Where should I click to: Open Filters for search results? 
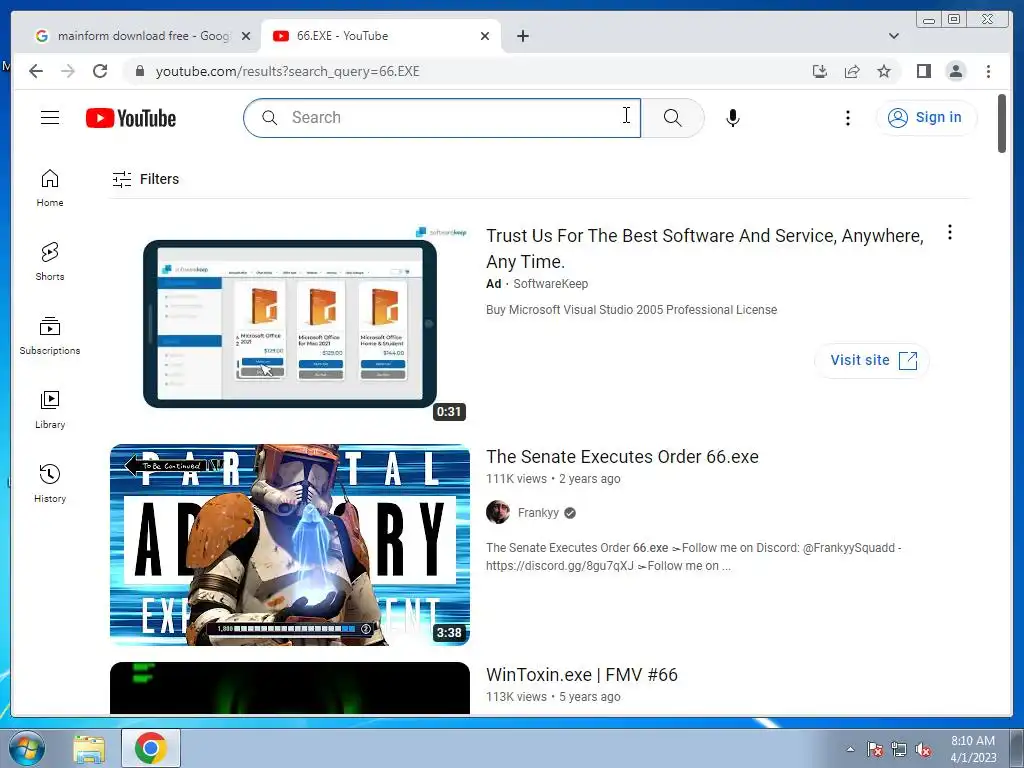[x=146, y=179]
